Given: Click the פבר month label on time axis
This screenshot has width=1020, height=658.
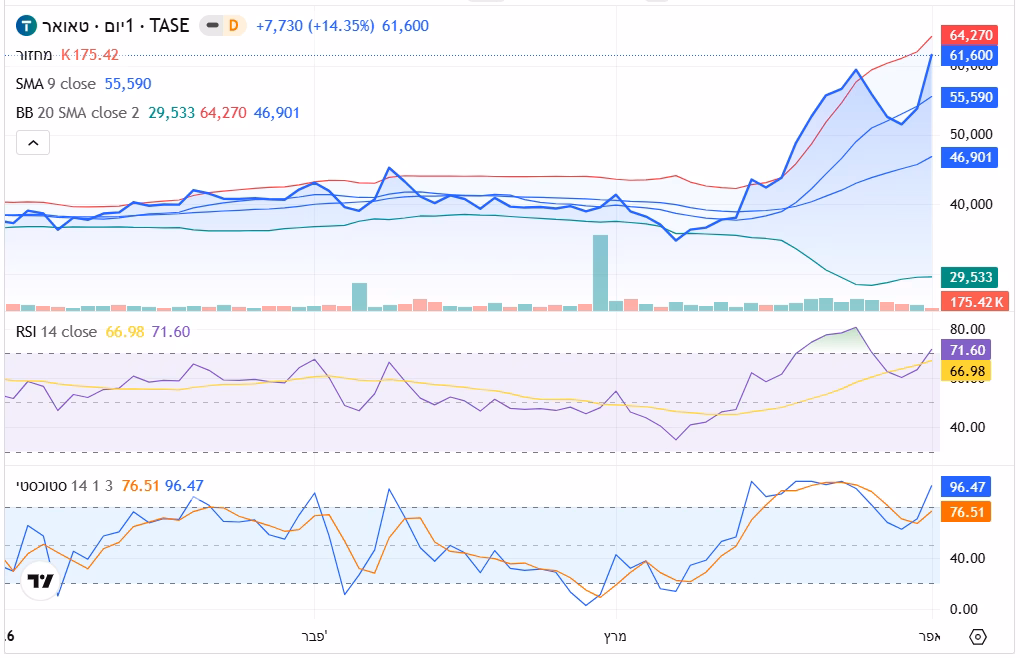Looking at the screenshot, I should pyautogui.click(x=314, y=636).
